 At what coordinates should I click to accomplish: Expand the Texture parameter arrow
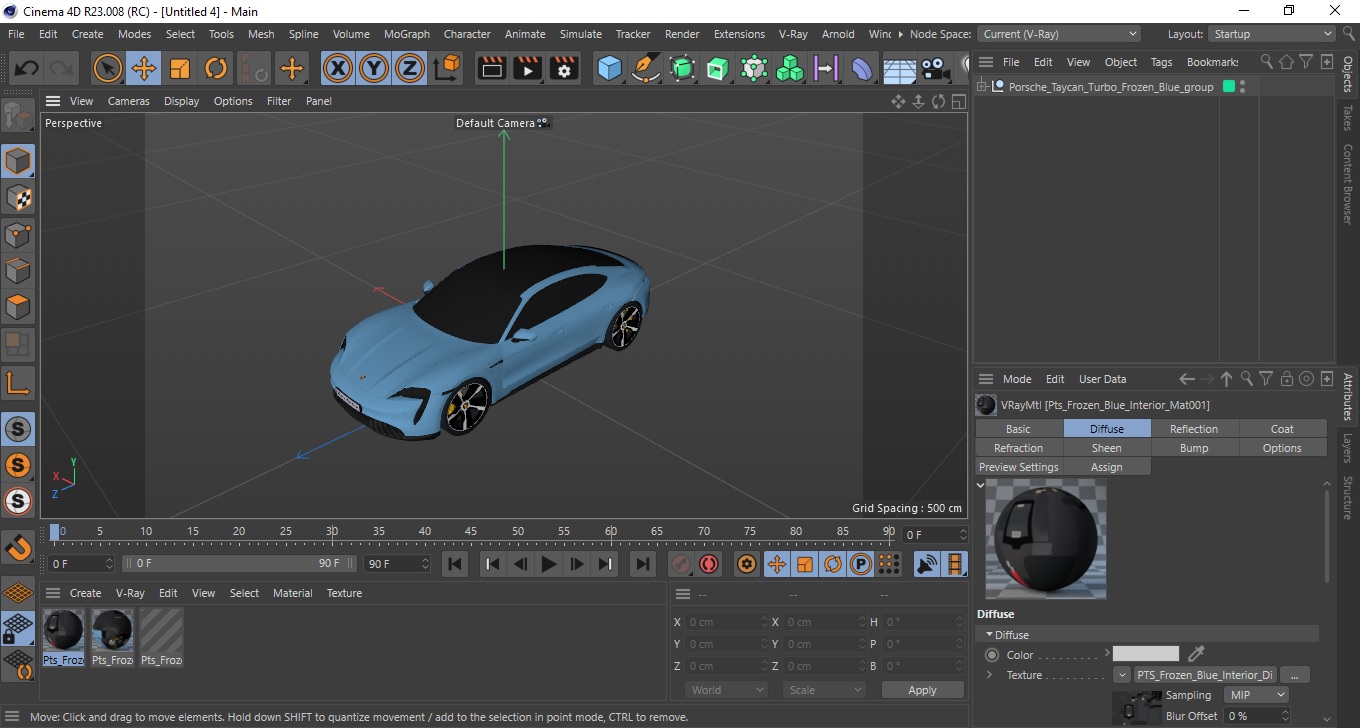point(990,675)
